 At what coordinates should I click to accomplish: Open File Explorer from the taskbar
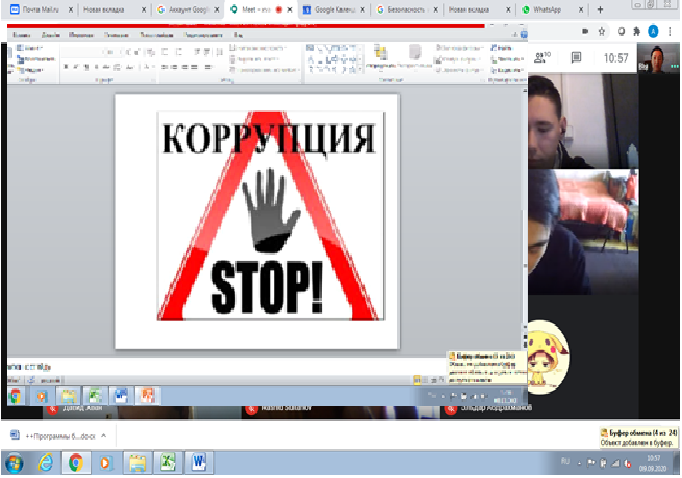click(x=137, y=463)
